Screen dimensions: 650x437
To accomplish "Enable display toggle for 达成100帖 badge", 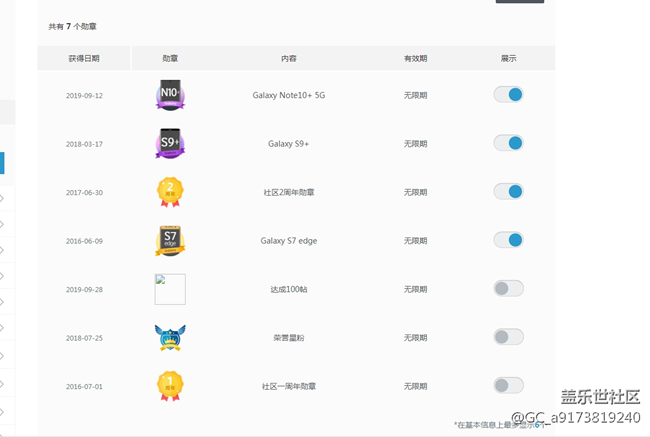I will coord(508,289).
